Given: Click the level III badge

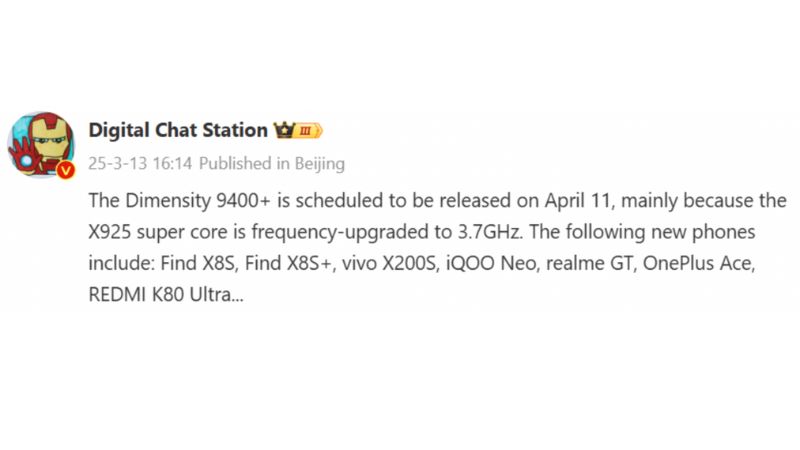Looking at the screenshot, I should click(x=307, y=131).
